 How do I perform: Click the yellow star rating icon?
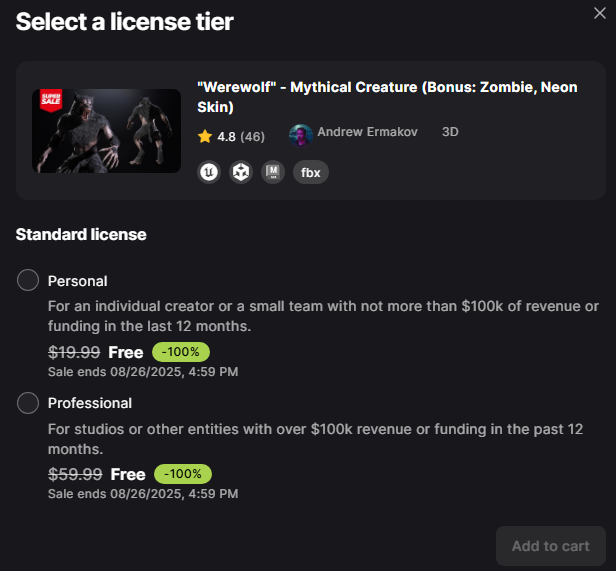tap(205, 135)
